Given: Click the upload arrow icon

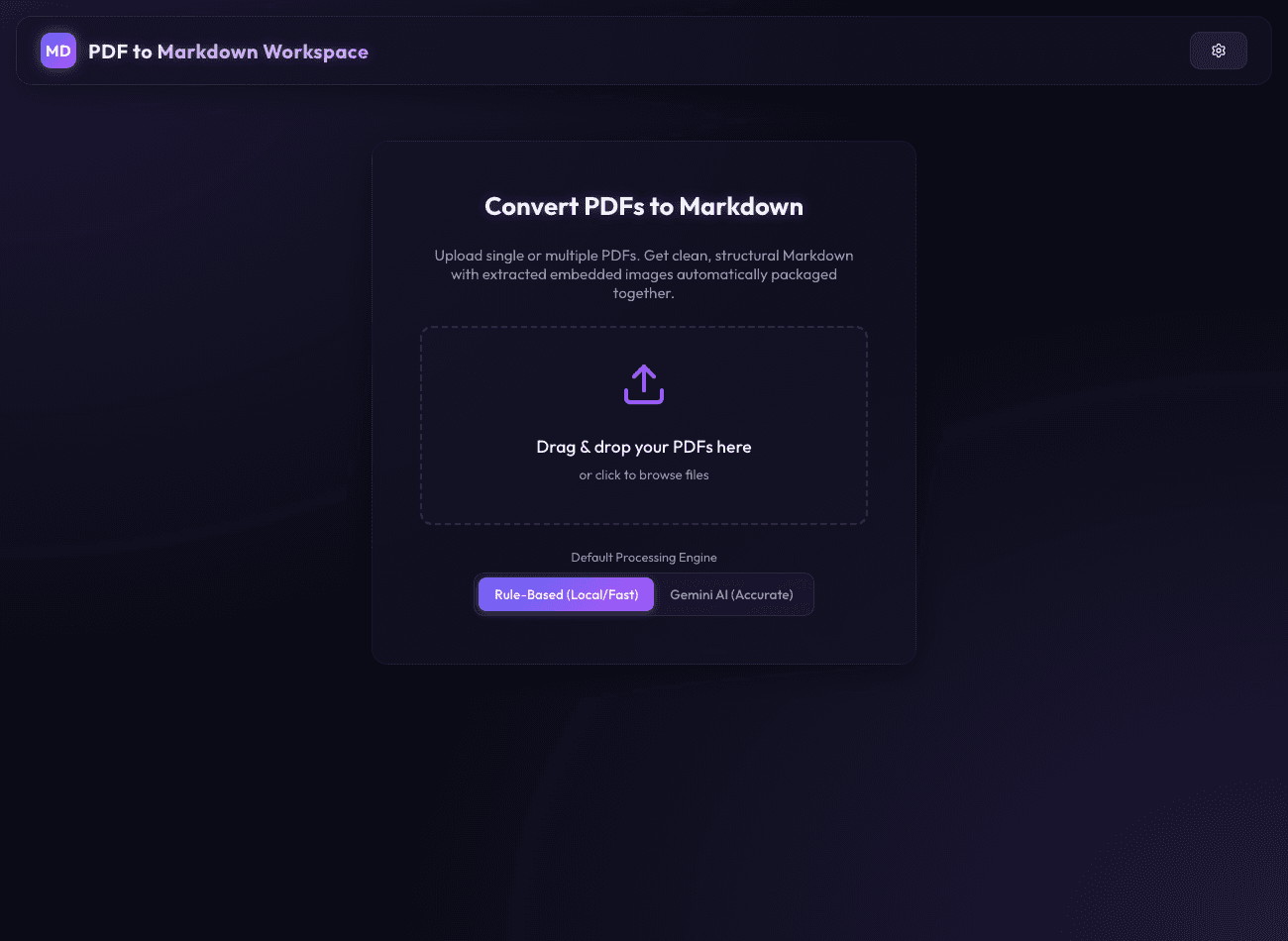Looking at the screenshot, I should coord(644,384).
